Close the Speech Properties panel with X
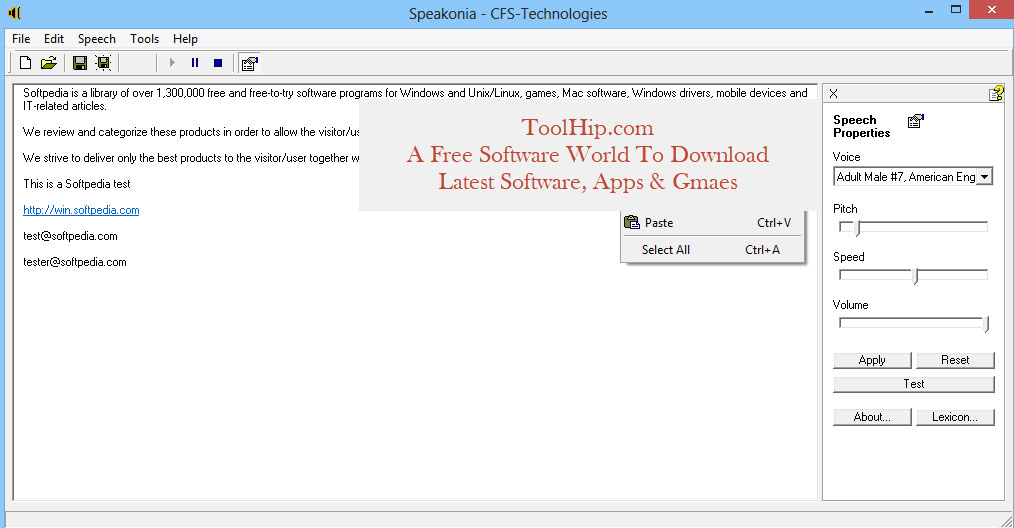The image size is (1014, 528). click(834, 94)
